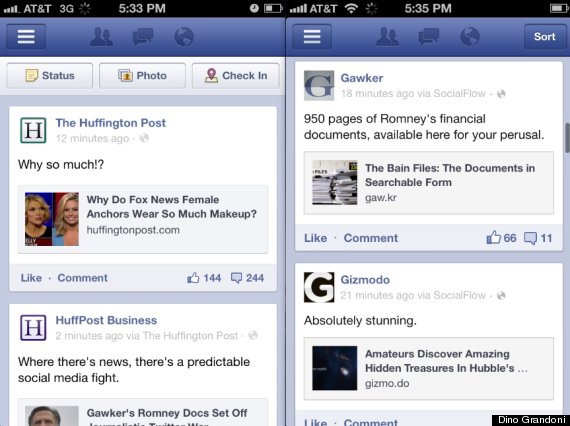The image size is (570, 426).
Task: Comment on the Gawker Romney documents post
Action: point(371,238)
